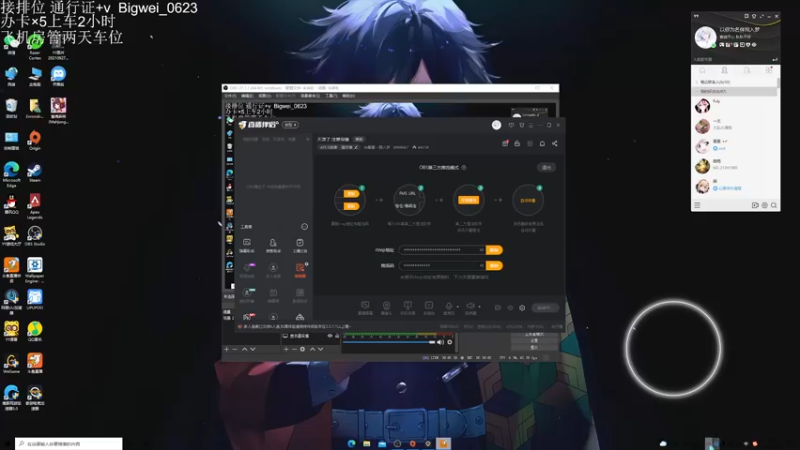The width and height of the screenshot is (800, 450).
Task: Open the WeGame desktop shortcut
Action: (x=11, y=363)
